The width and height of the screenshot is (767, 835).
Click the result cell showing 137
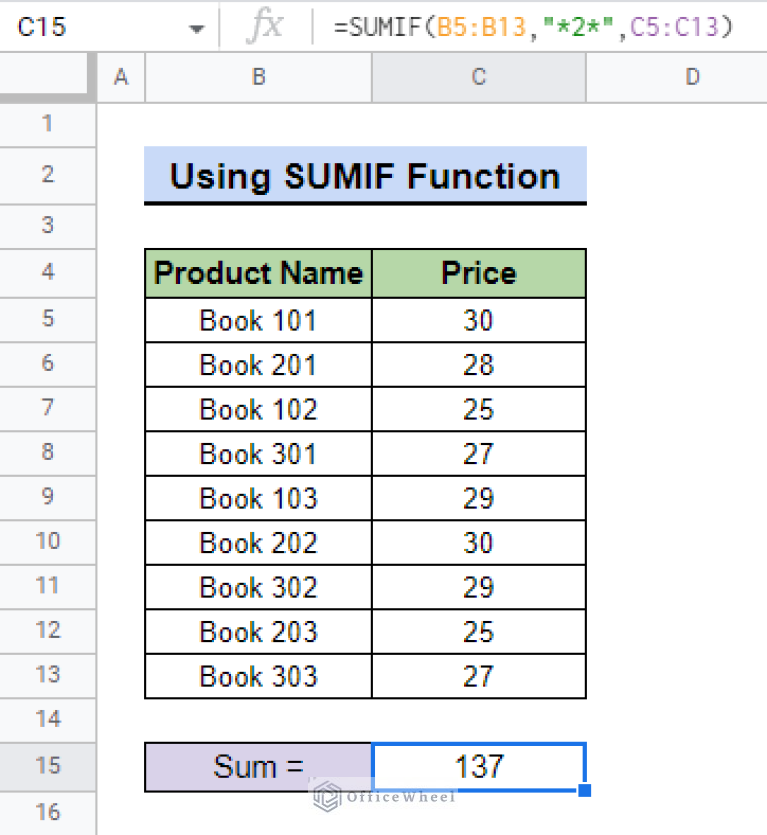pyautogui.click(x=479, y=767)
